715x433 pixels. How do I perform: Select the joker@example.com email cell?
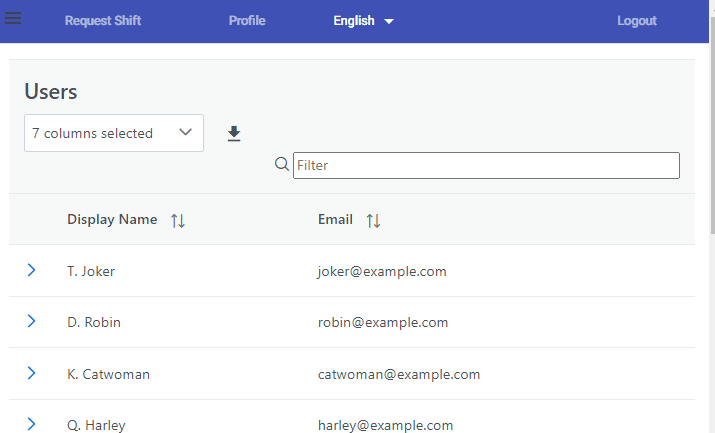click(x=382, y=271)
